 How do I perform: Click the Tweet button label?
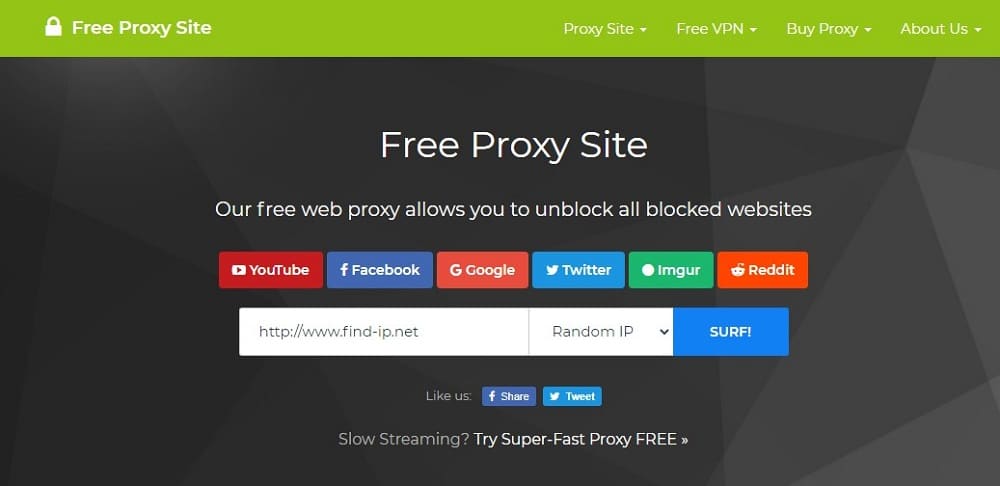coord(580,396)
